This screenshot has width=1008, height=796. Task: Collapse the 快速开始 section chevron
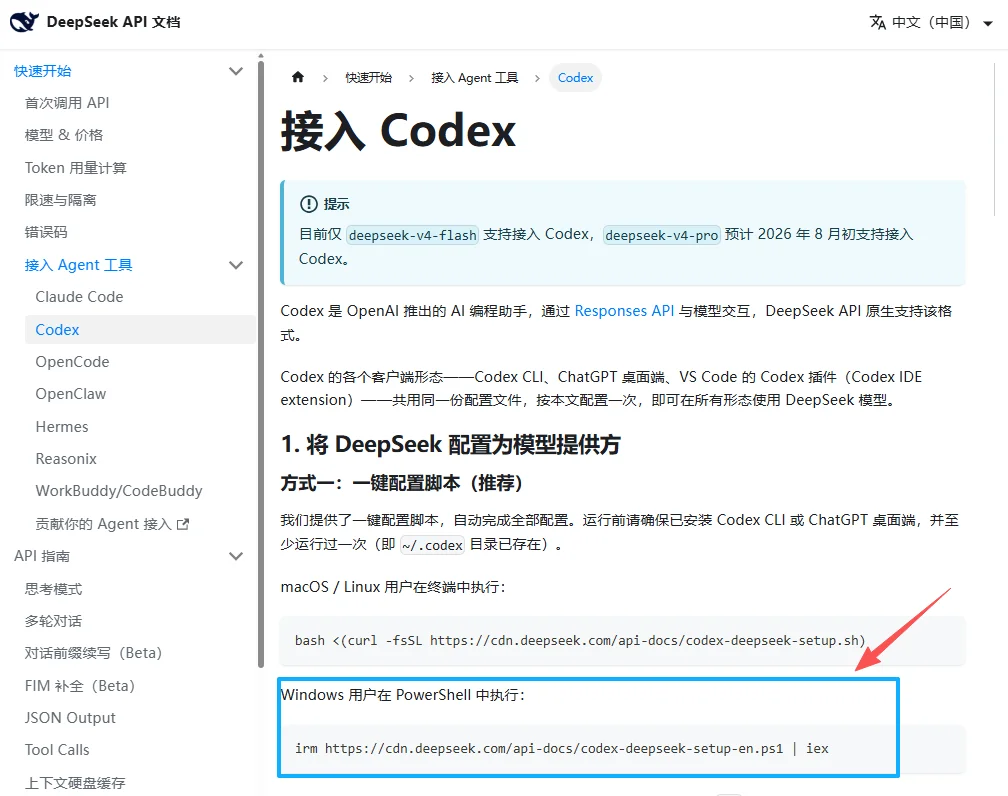click(x=236, y=71)
